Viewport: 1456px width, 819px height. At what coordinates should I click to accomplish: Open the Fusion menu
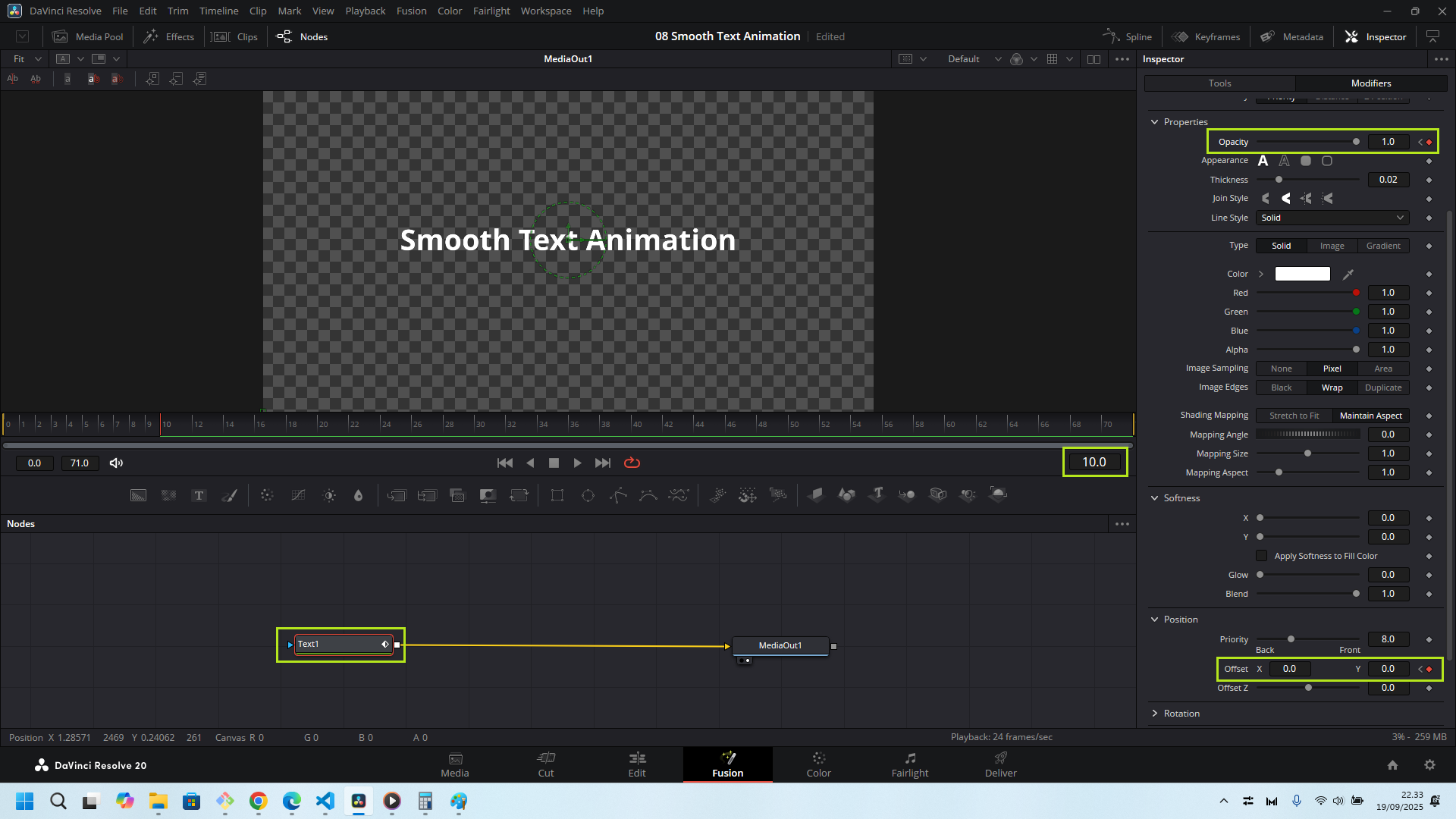click(x=411, y=11)
